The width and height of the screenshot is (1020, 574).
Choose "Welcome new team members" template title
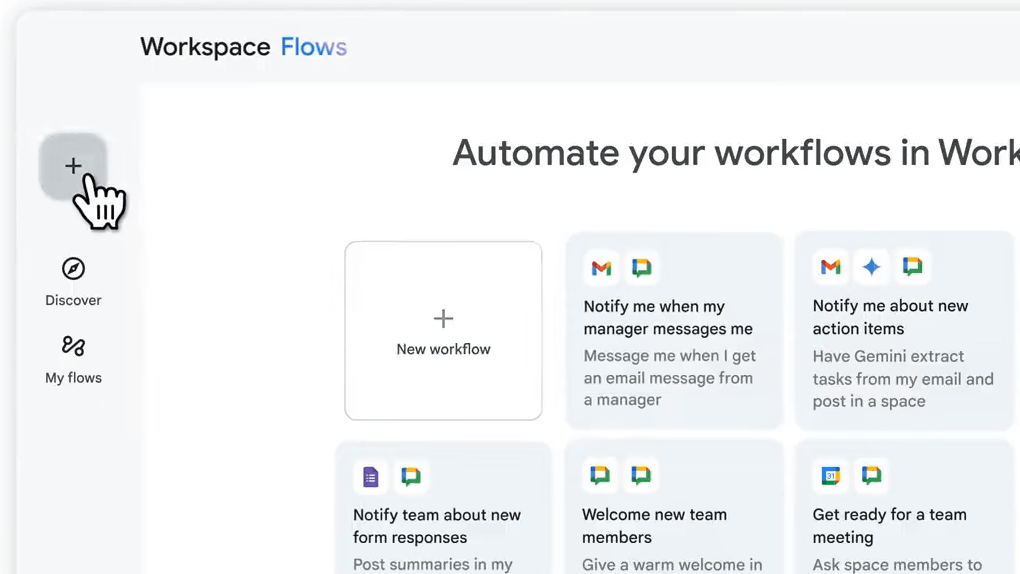point(654,526)
